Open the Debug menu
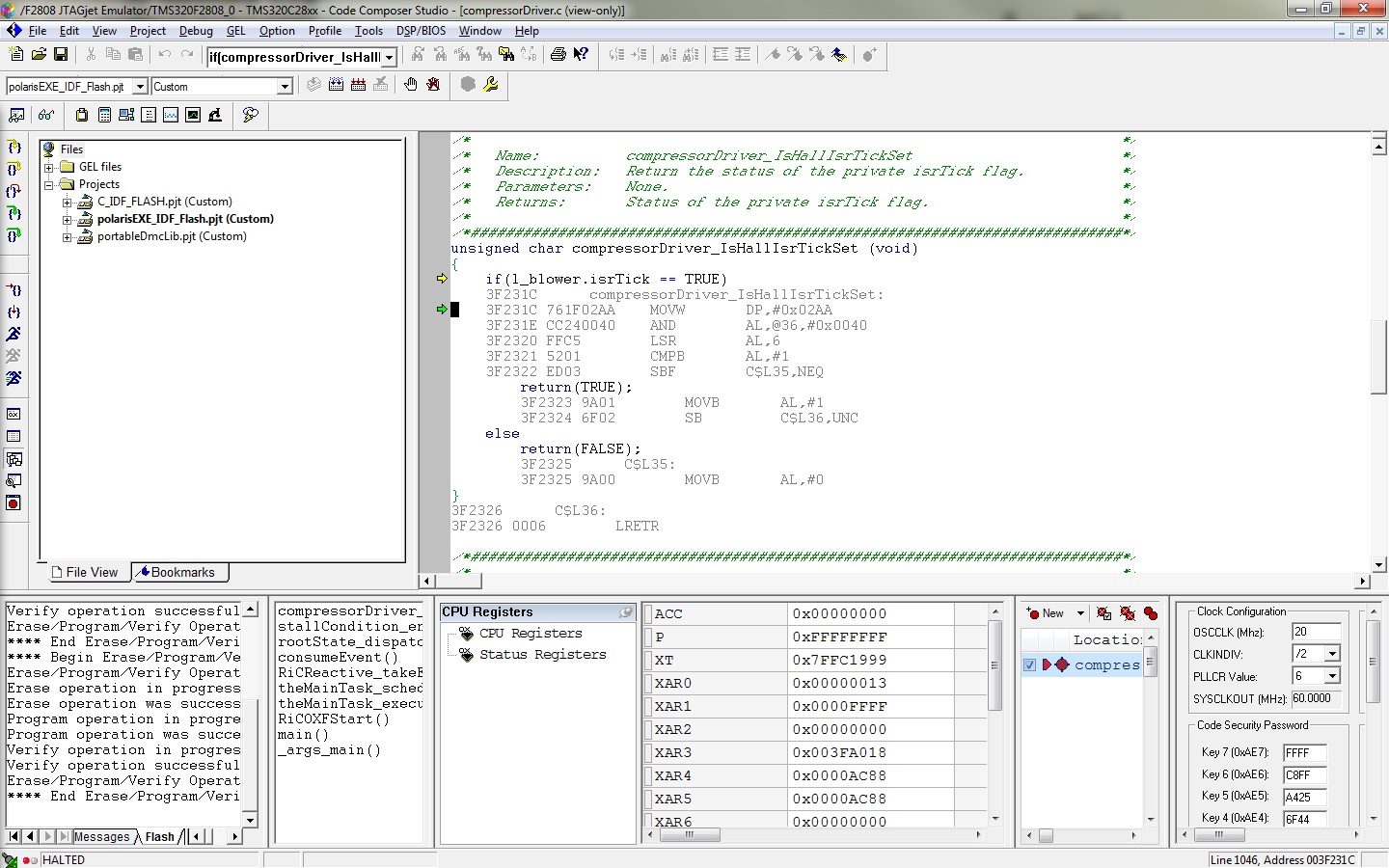Screen dimensions: 1389x868 195,31
